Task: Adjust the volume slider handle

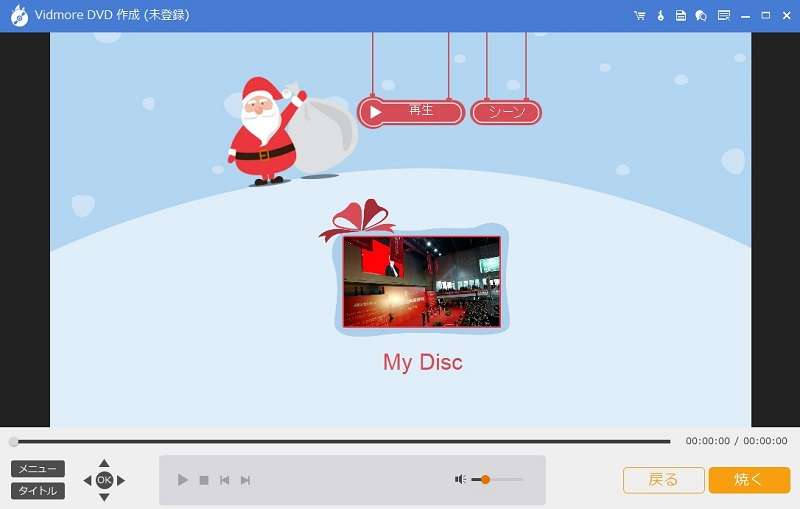Action: (x=485, y=480)
